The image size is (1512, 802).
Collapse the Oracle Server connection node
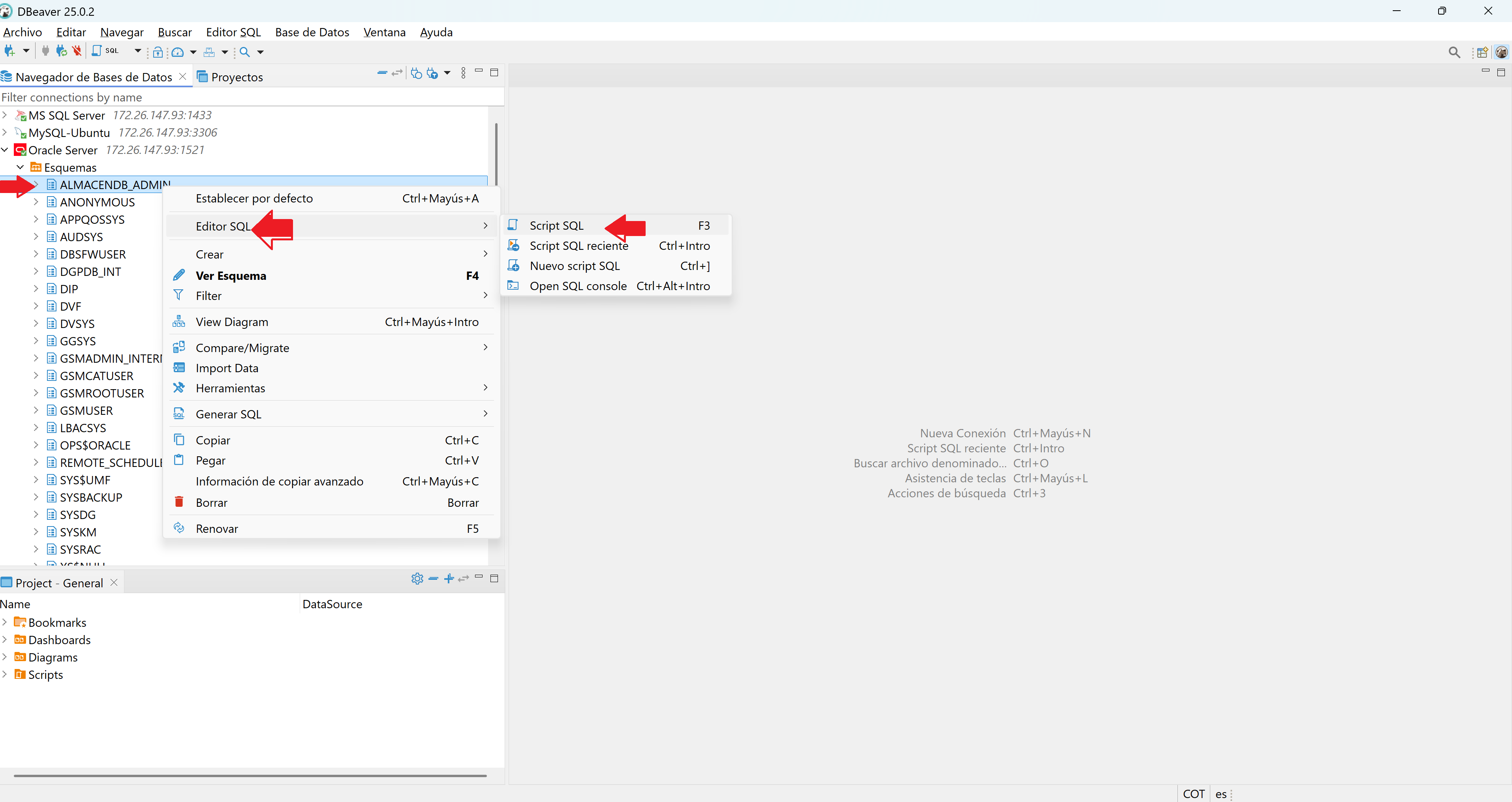pos(5,150)
